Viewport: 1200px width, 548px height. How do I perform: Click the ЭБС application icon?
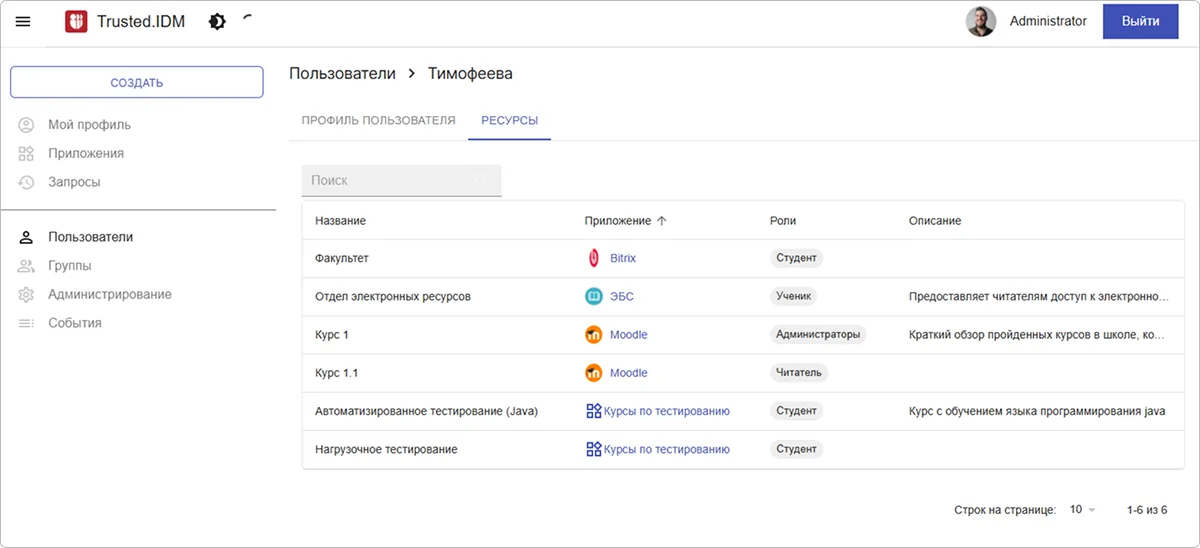tap(594, 297)
